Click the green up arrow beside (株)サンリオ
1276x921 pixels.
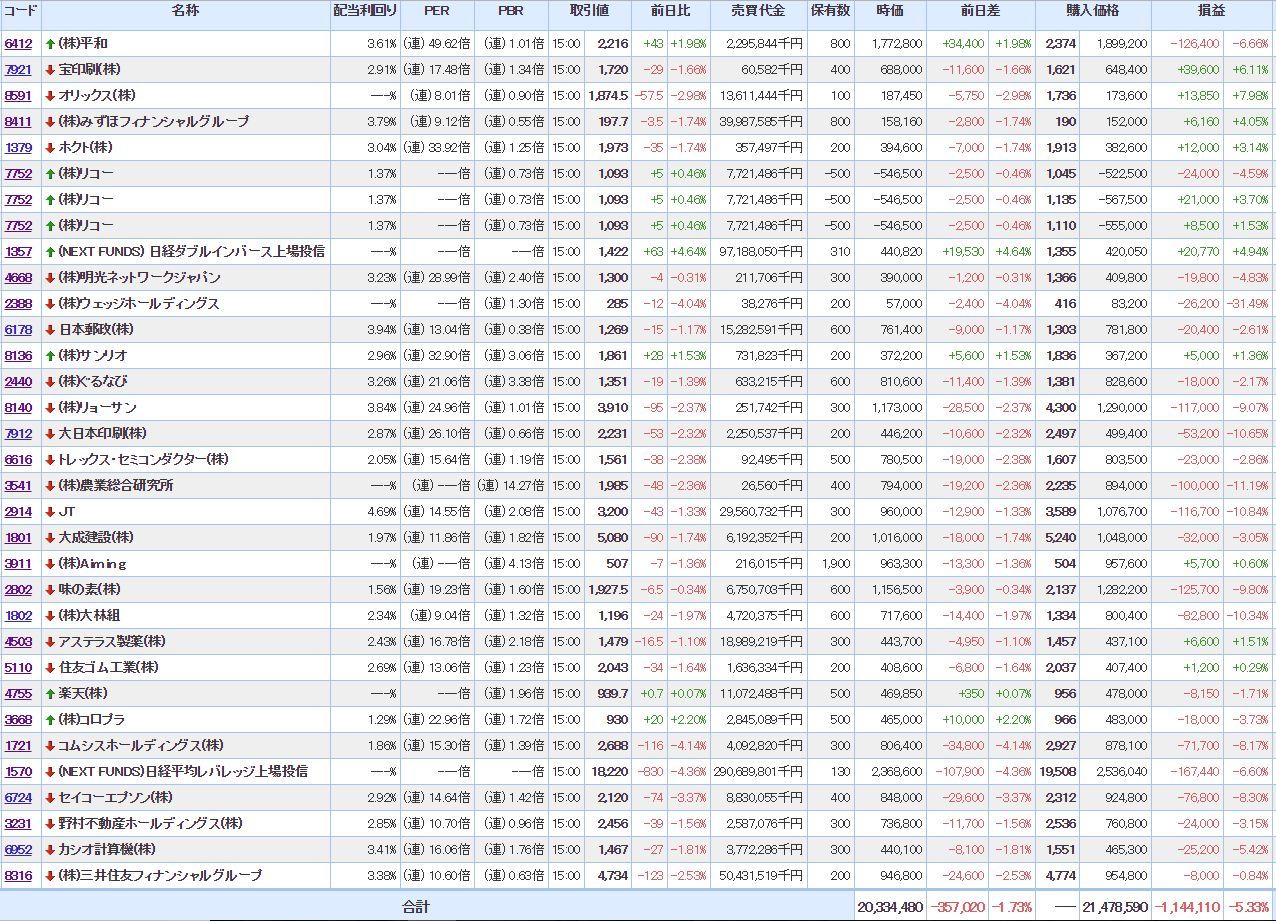[50, 356]
